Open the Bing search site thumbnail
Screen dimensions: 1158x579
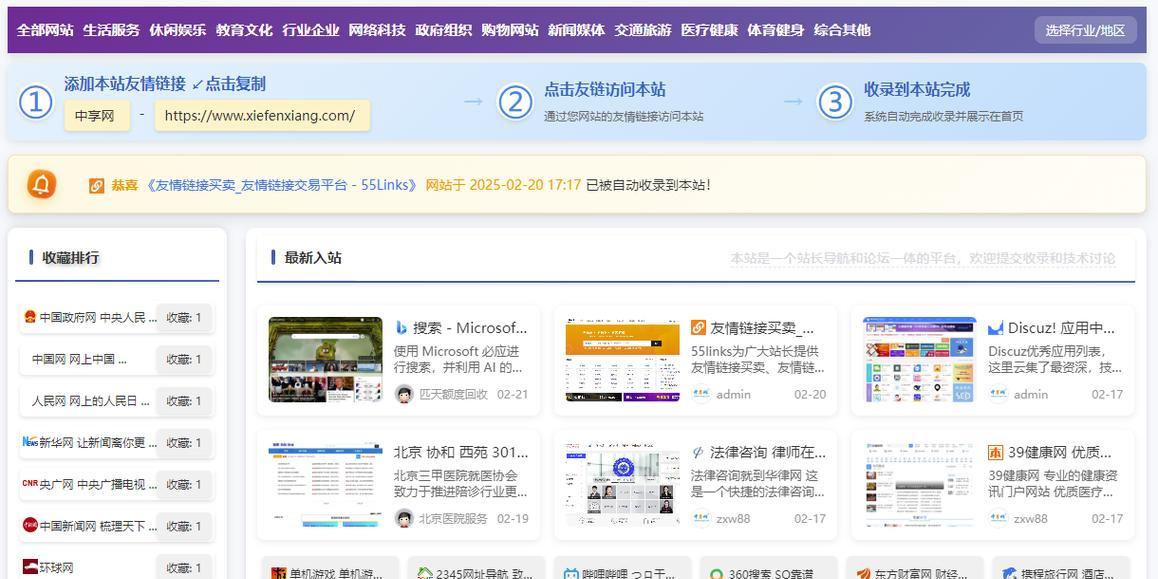[326, 360]
